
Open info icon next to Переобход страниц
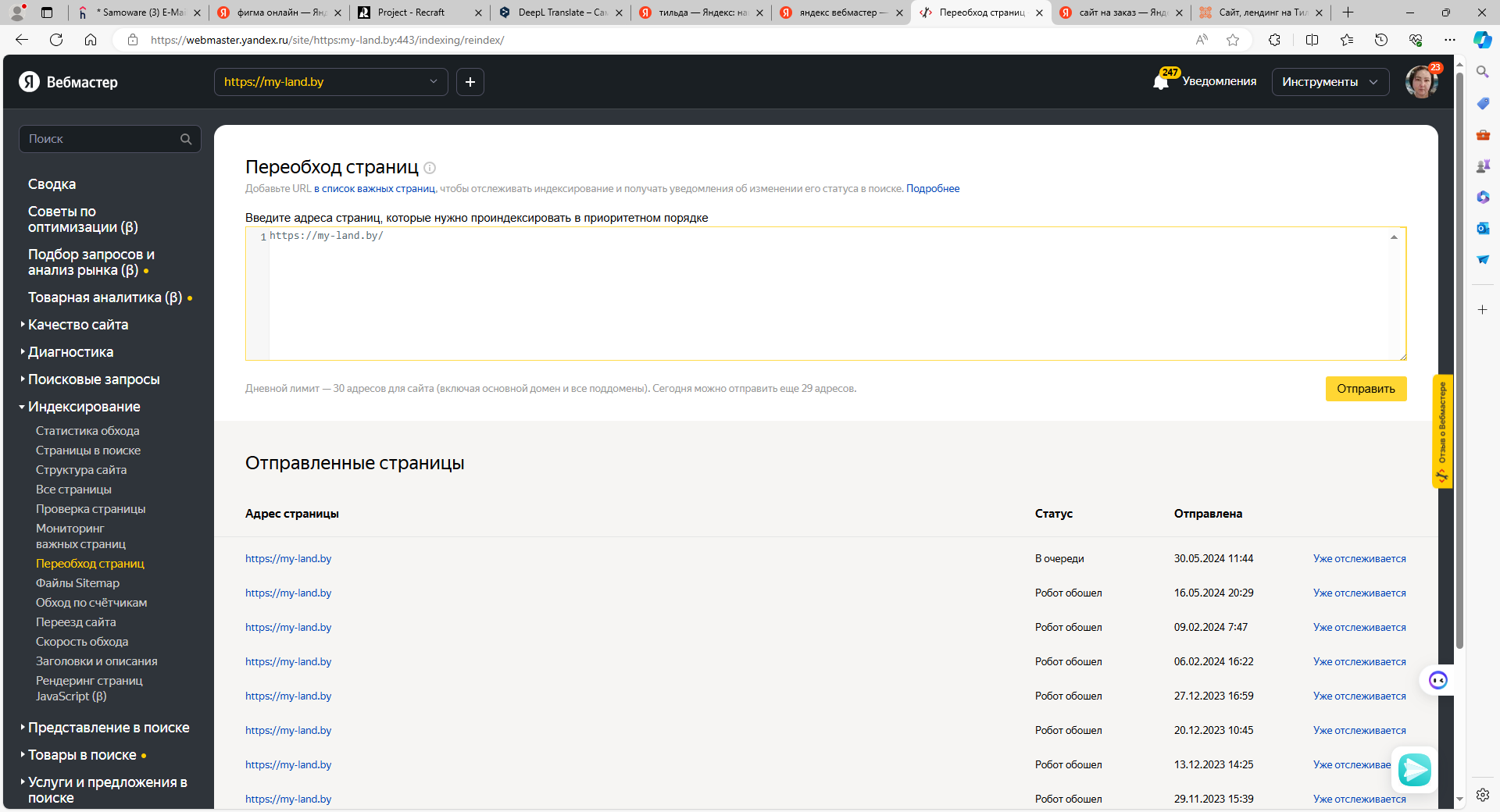(430, 168)
